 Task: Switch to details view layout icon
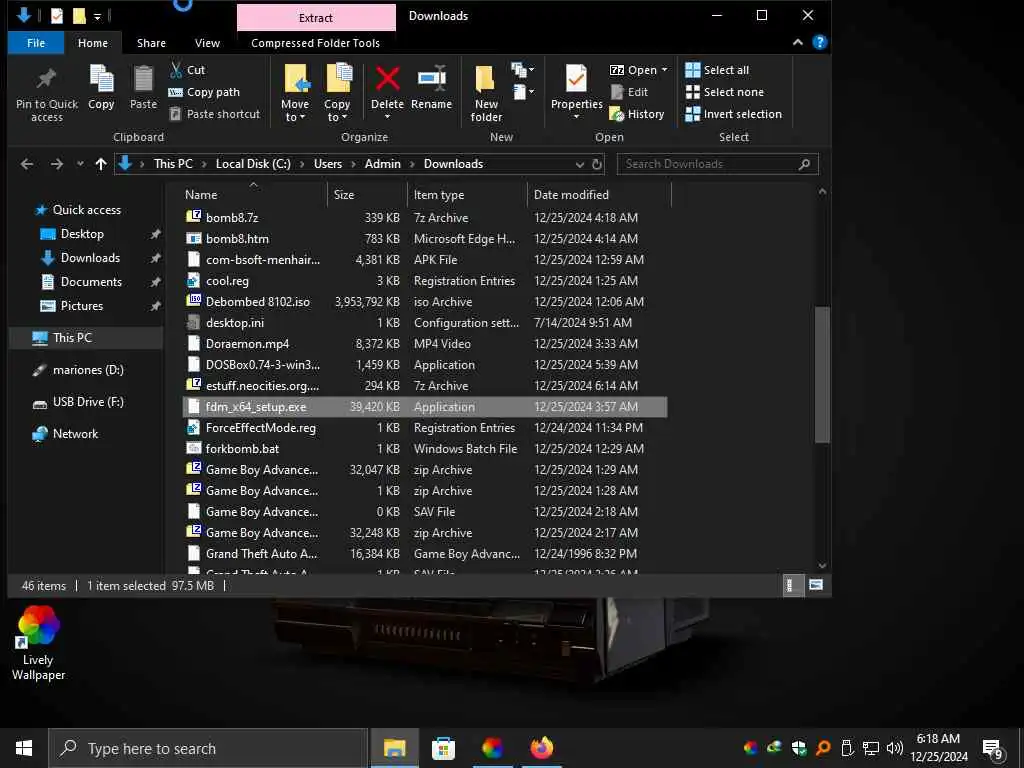click(x=792, y=585)
